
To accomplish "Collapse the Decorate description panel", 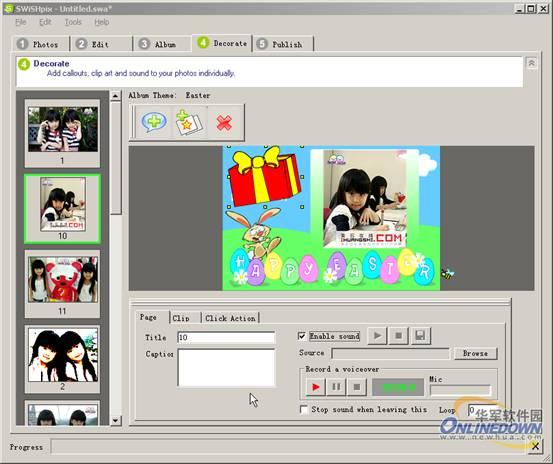I will 531,63.
